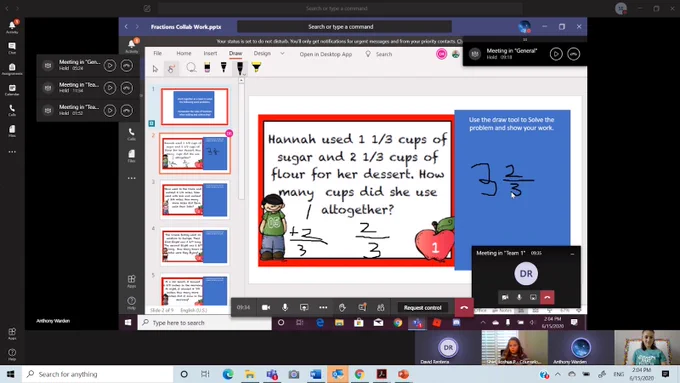Hang up held Meeting in "General" at top right
Image resolution: width=680 pixels, height=383 pixels.
pos(574,54)
